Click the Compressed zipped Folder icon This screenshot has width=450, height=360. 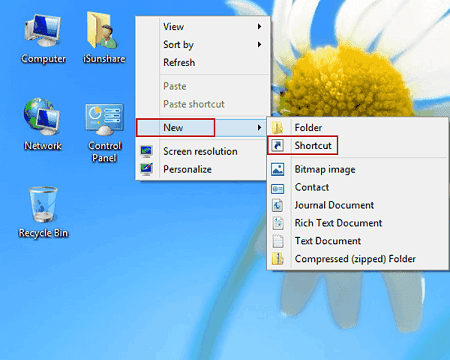tap(277, 259)
